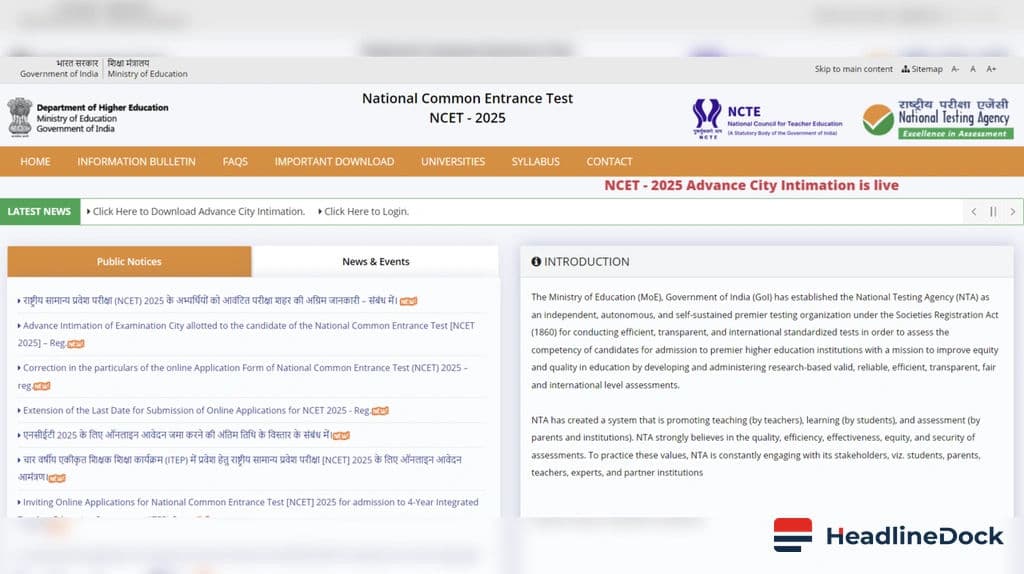1024x574 pixels.
Task: Click Department of Higher Education header text
Action: click(103, 108)
